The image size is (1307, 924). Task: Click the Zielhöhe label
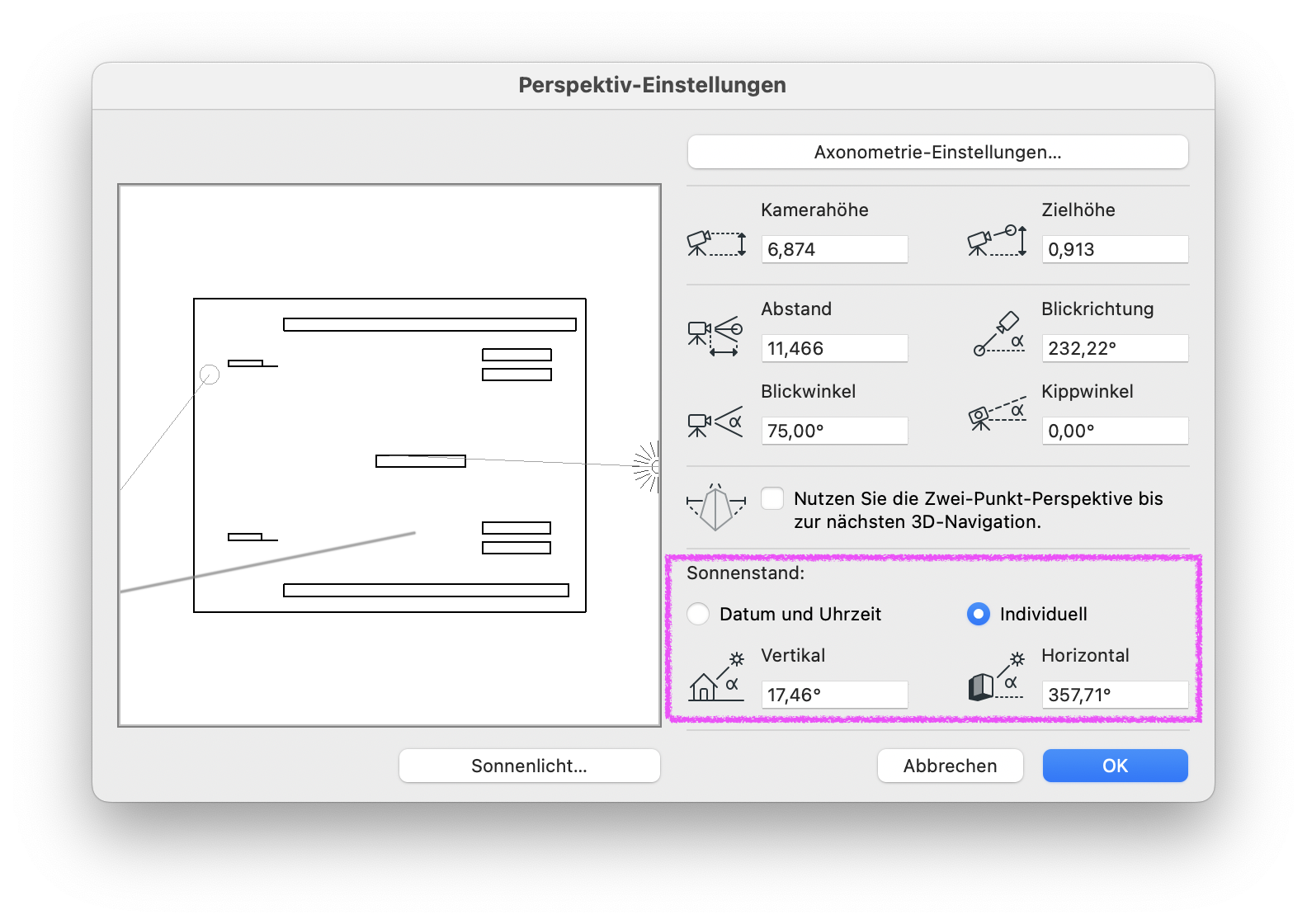1078,210
